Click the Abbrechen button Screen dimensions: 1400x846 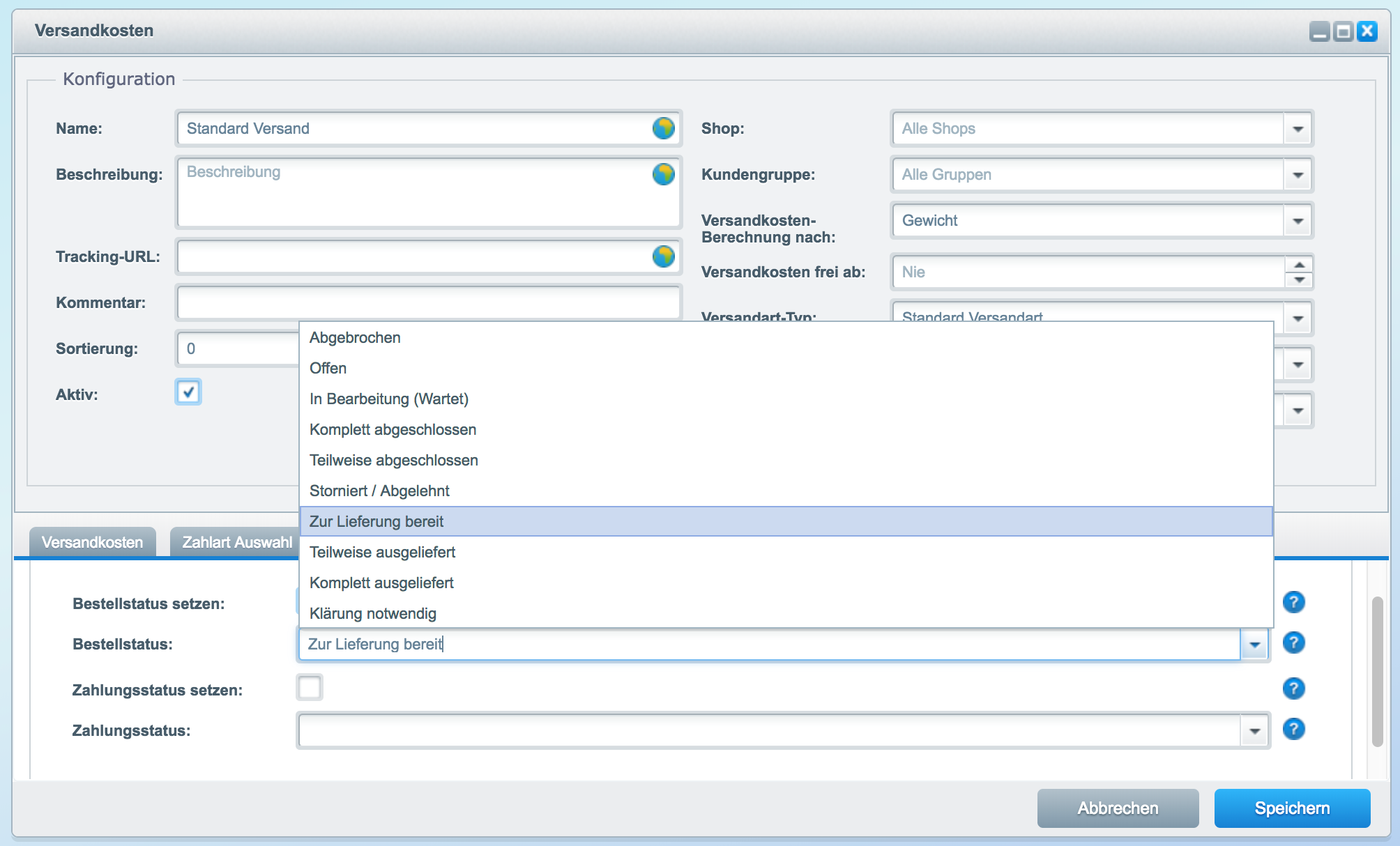[1118, 808]
